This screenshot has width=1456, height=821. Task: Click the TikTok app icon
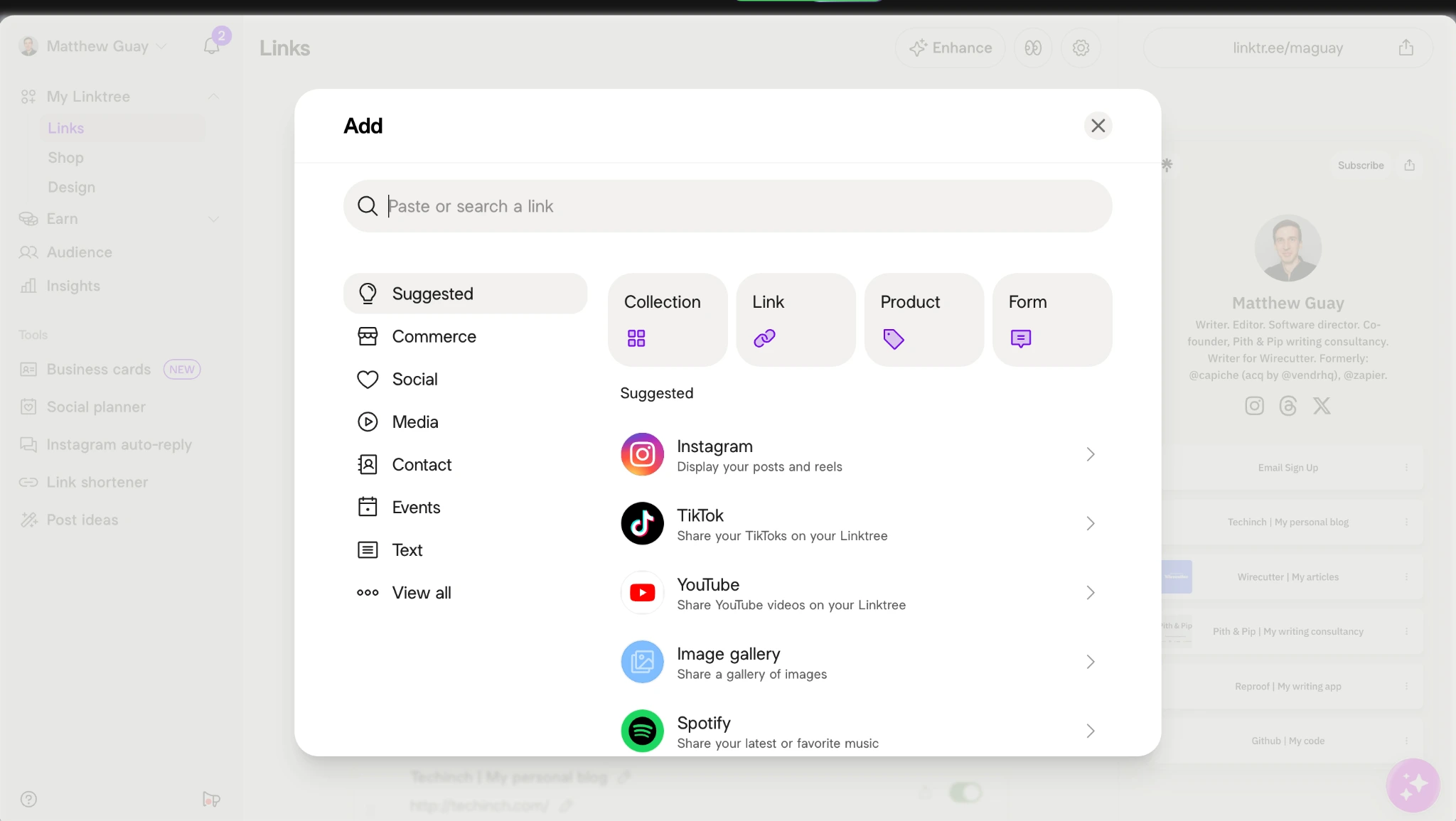pos(642,523)
